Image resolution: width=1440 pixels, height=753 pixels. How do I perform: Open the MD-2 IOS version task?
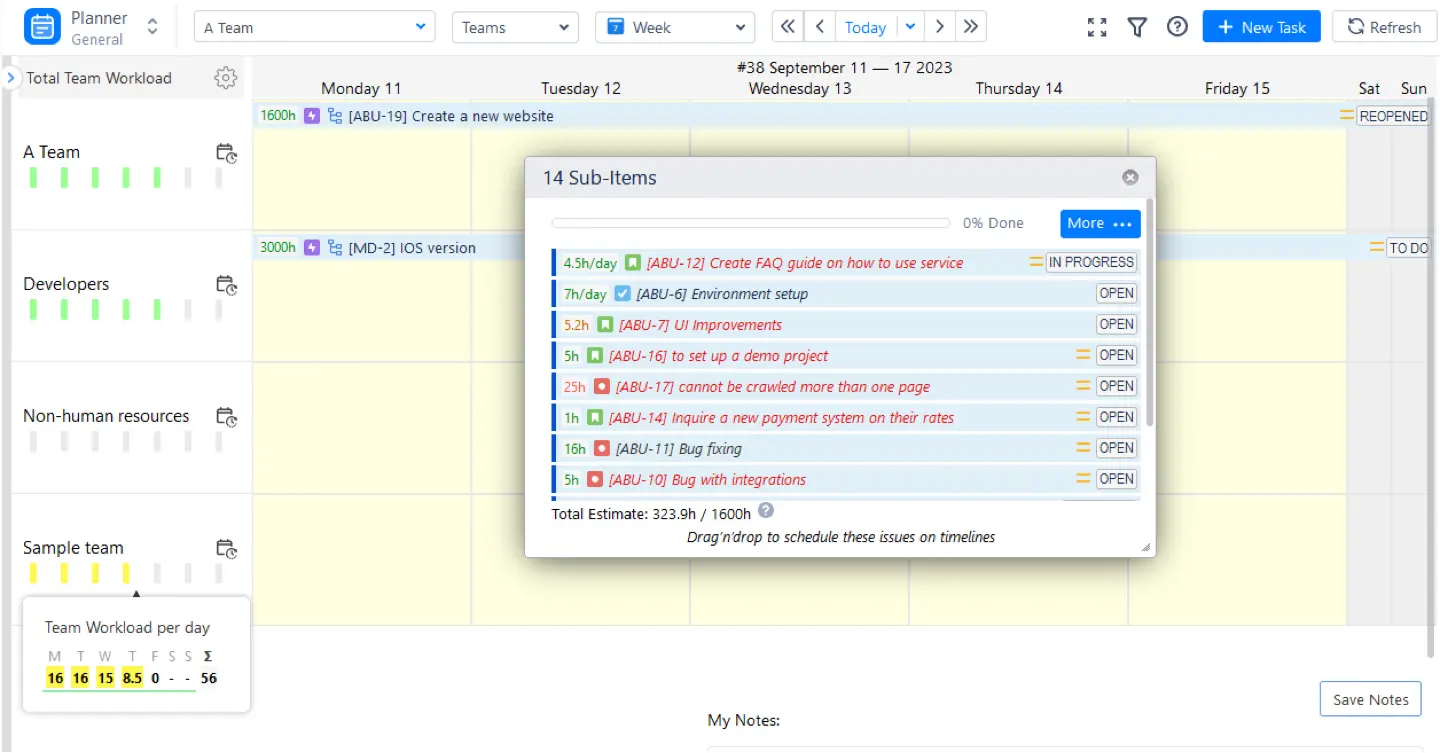(412, 248)
